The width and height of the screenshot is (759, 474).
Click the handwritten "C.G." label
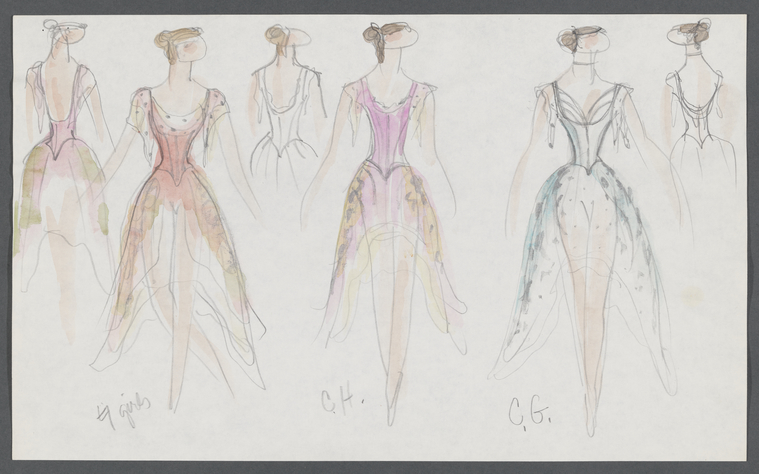(x=531, y=413)
